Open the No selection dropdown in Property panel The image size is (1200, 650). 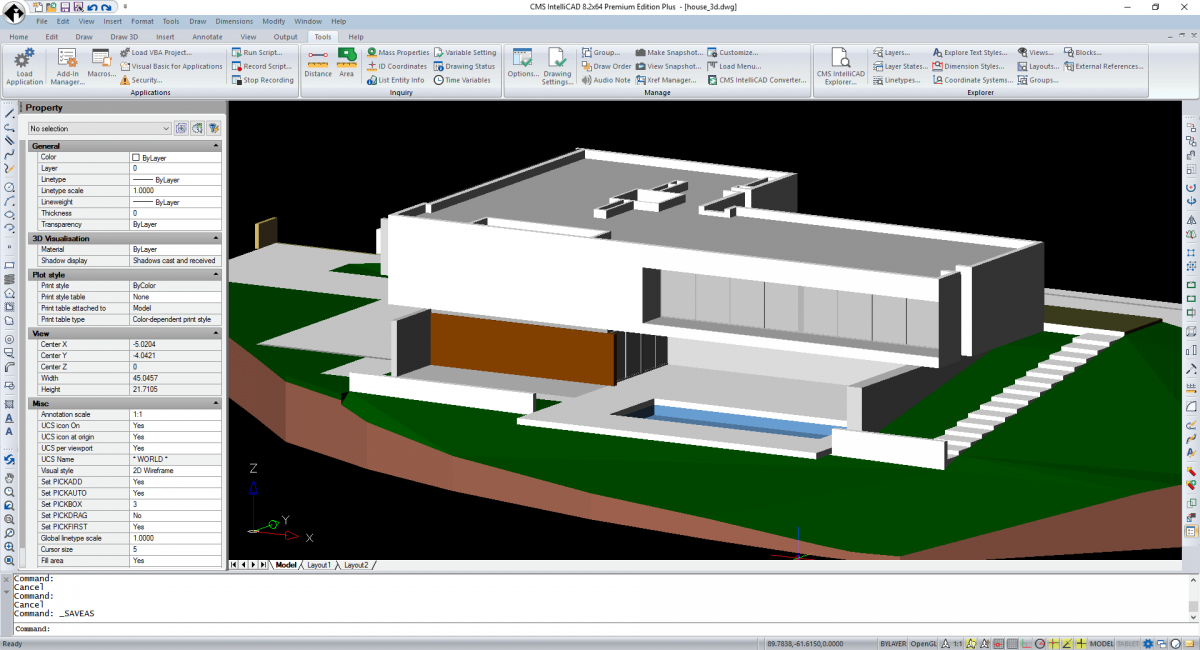pos(165,128)
